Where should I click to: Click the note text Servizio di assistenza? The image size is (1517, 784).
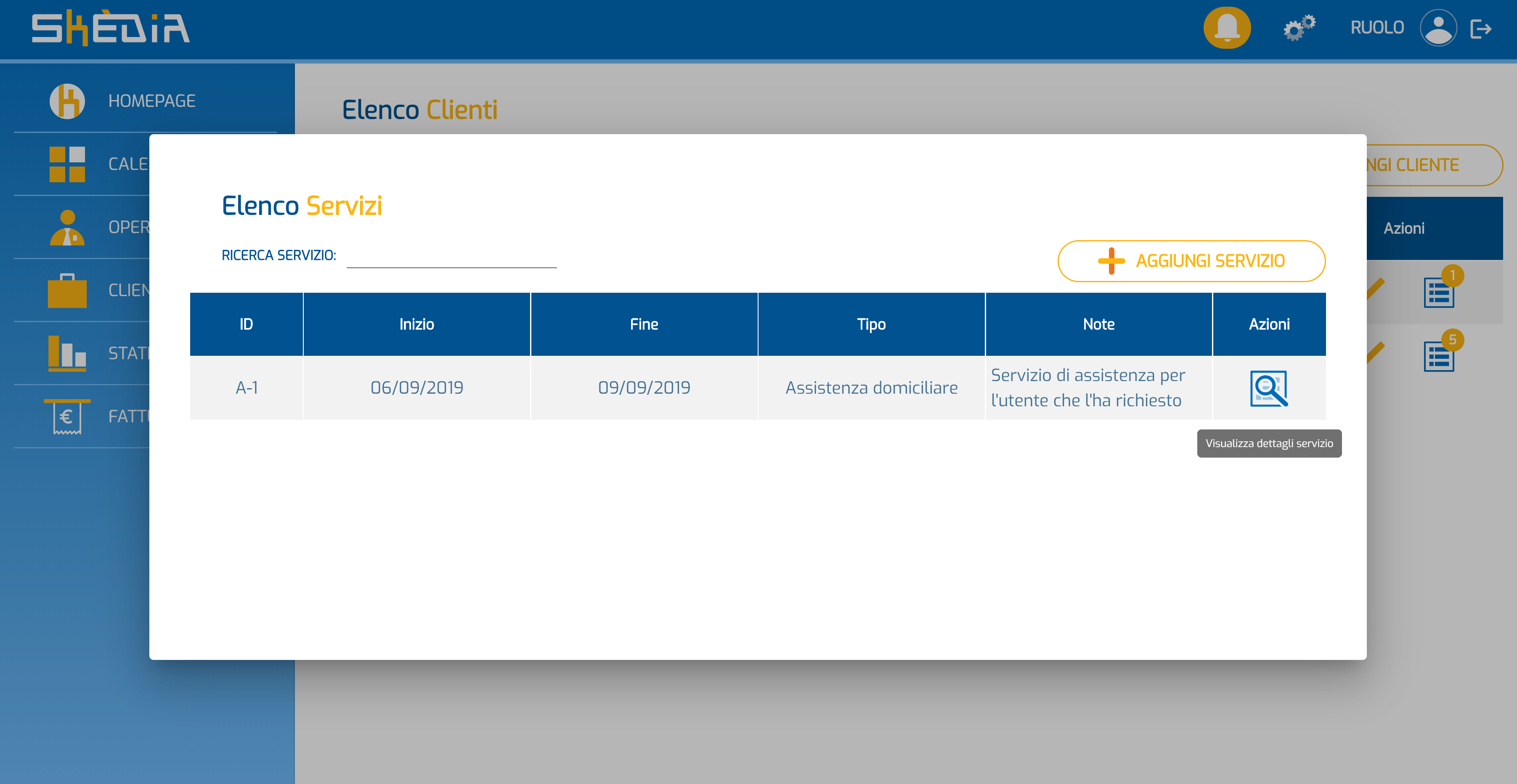click(x=1088, y=388)
